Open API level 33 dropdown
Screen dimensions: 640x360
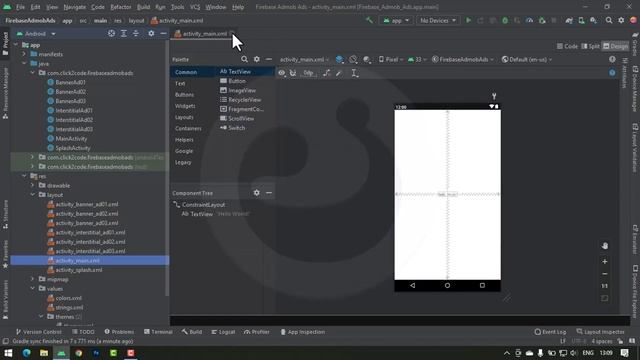(x=417, y=60)
